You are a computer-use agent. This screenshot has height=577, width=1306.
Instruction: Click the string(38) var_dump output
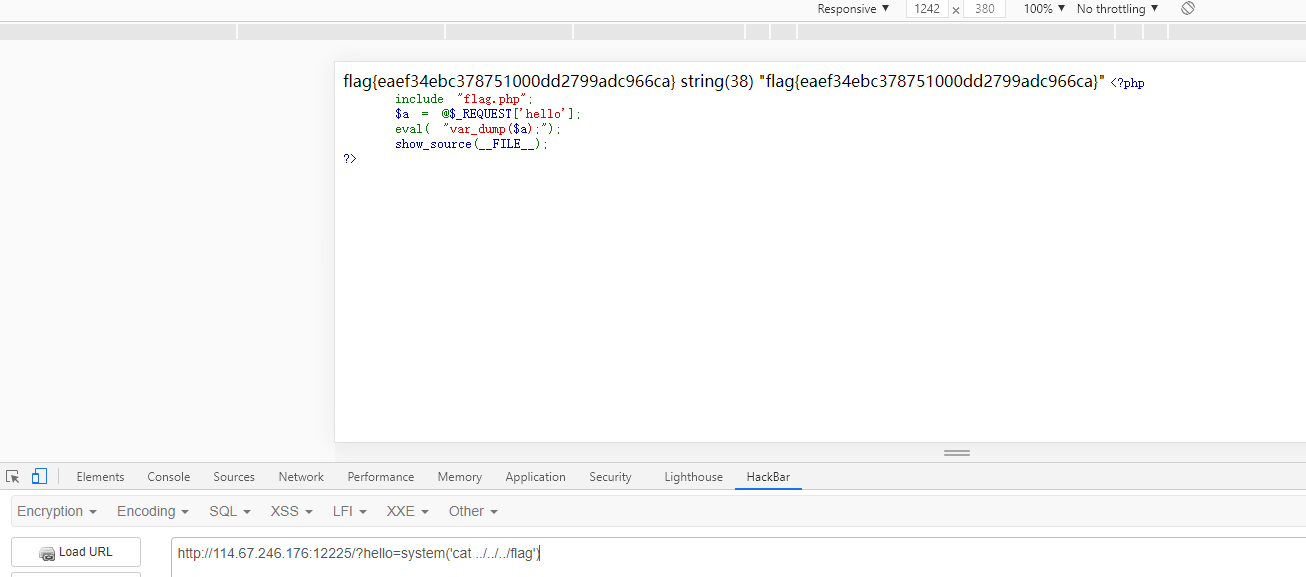click(893, 82)
